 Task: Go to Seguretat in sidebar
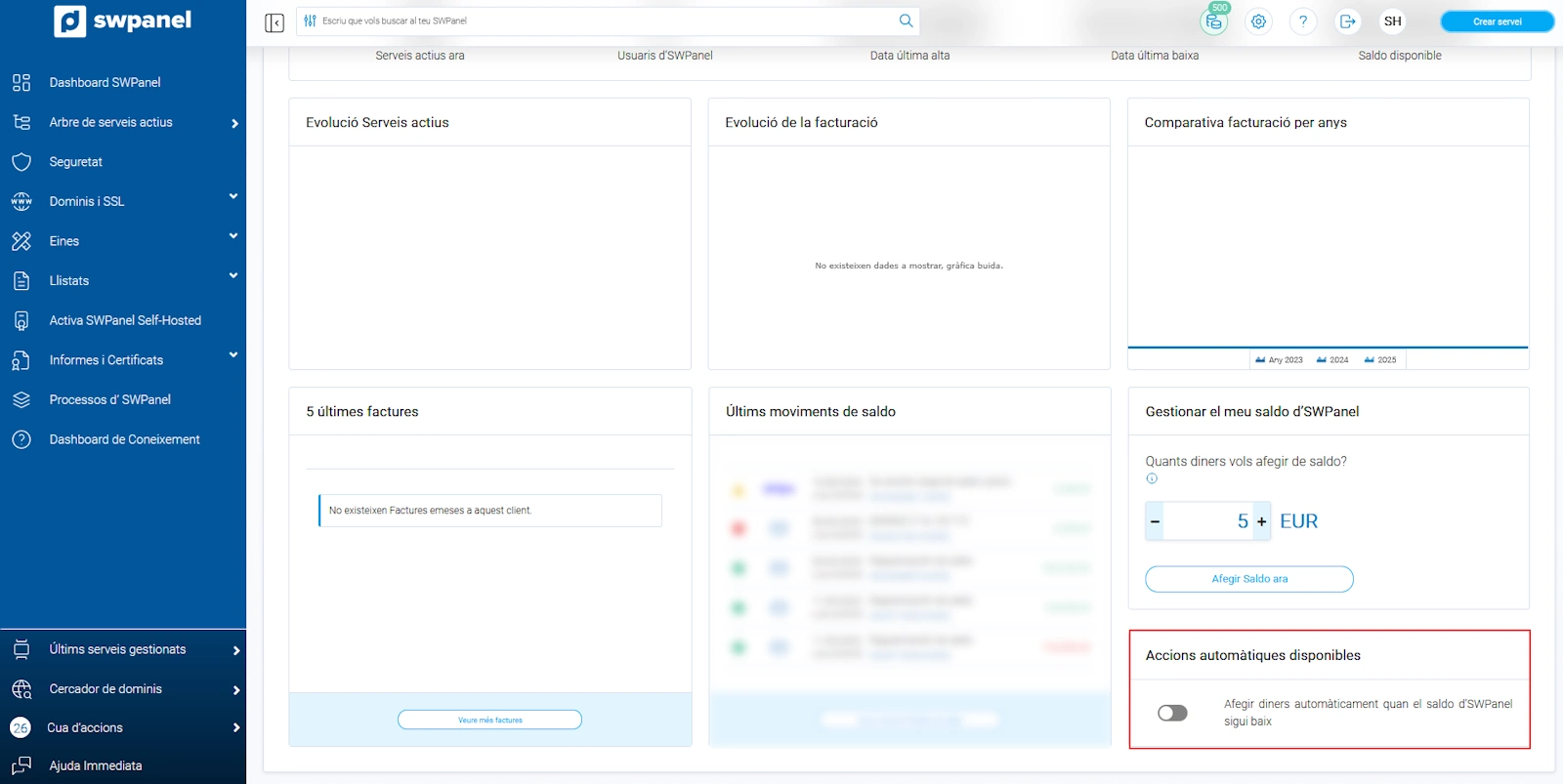[75, 162]
